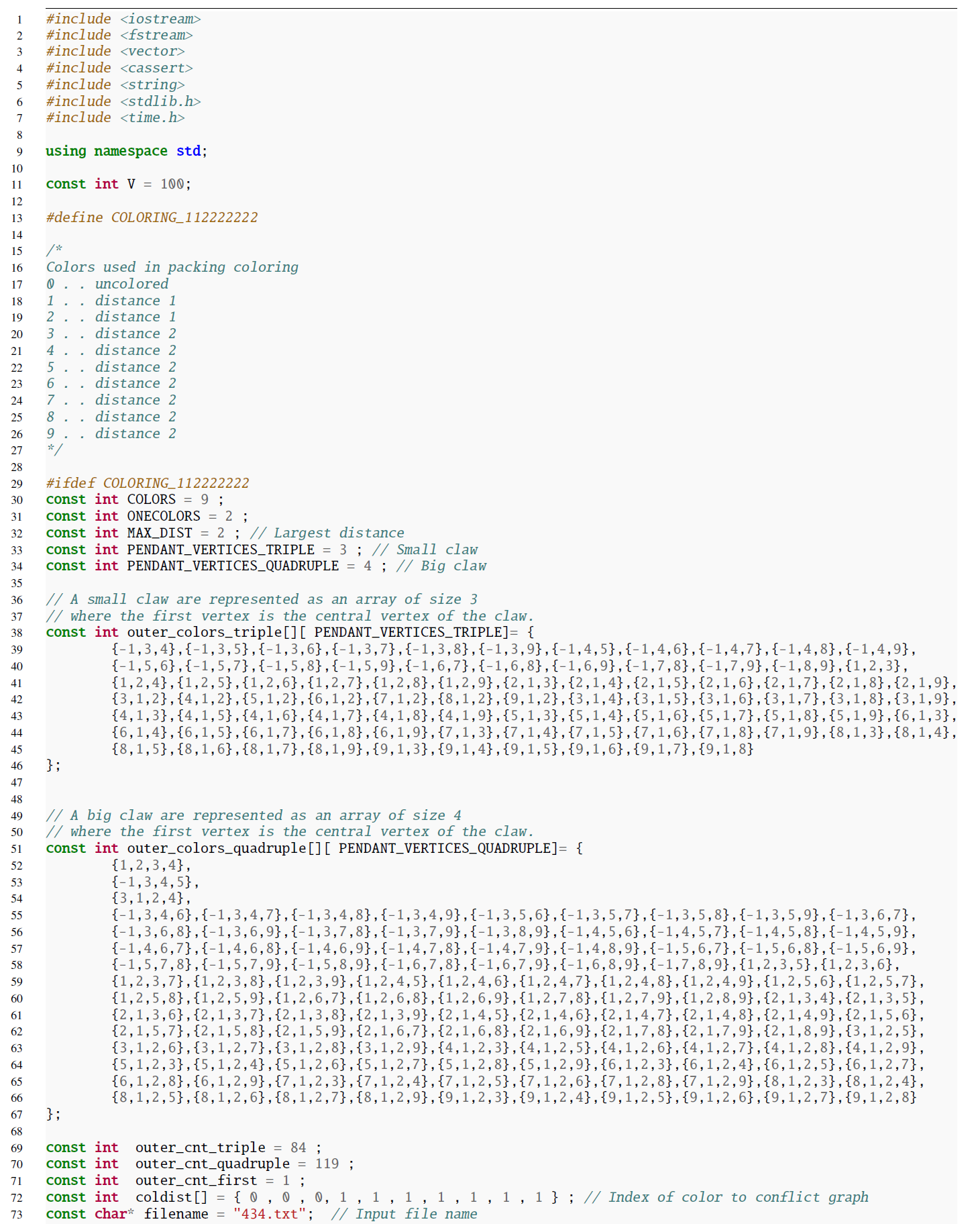The width and height of the screenshot is (970, 1232).
Task: Click the <time.h> include header
Action: coord(152,117)
